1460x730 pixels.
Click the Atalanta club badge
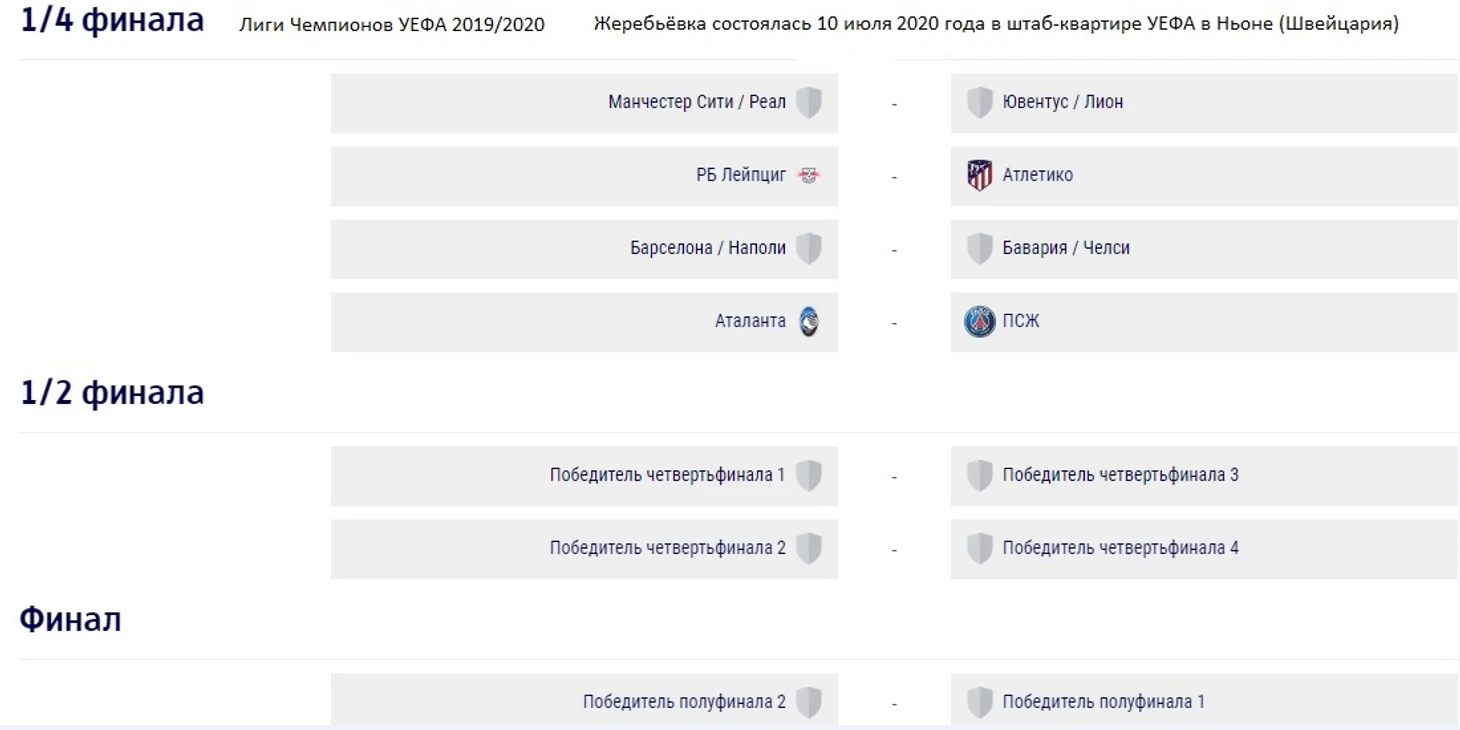pyautogui.click(x=809, y=321)
